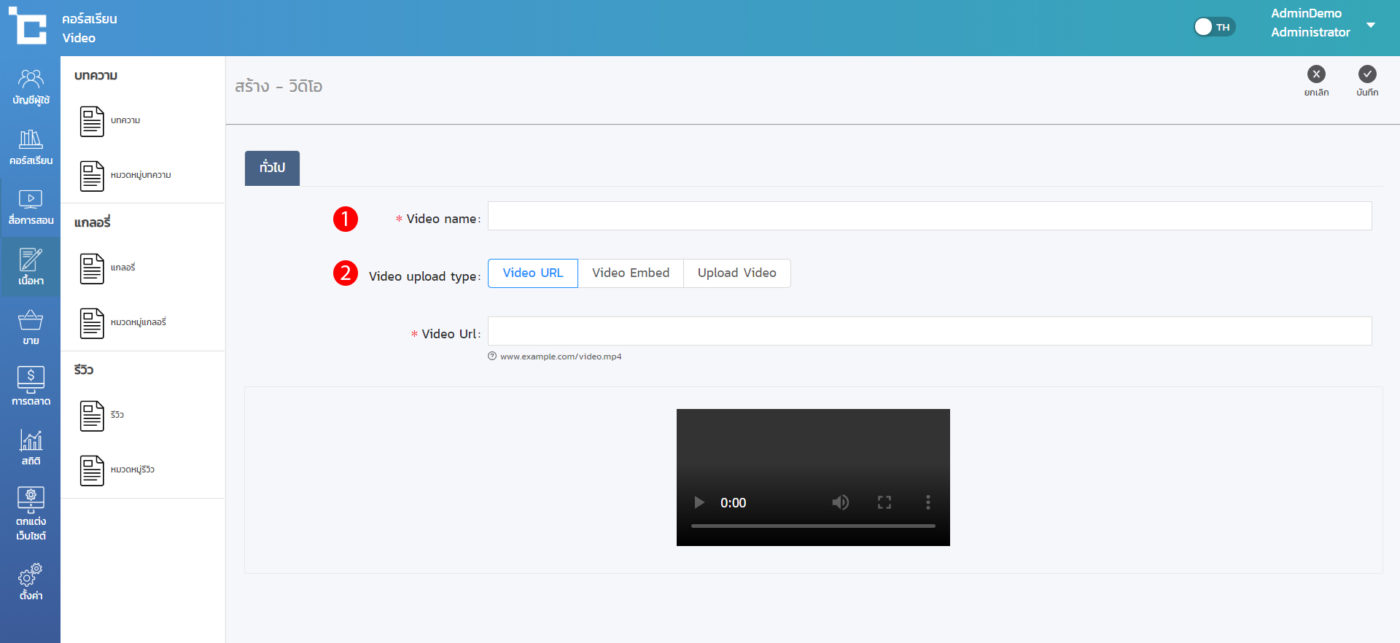1400x643 pixels.
Task: Select the Video Embed upload type
Action: point(630,273)
